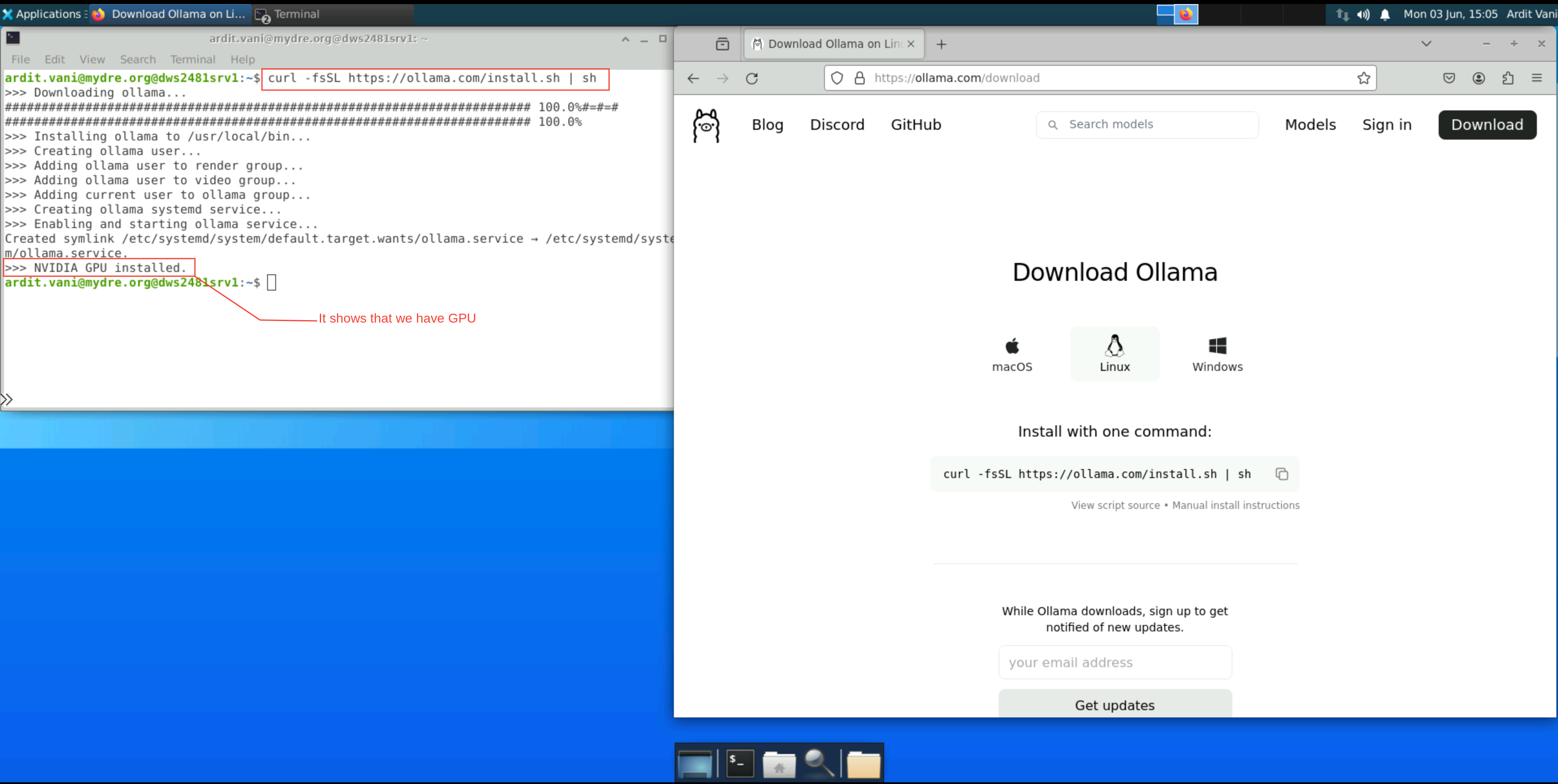This screenshot has height=784, width=1558.
Task: Switch to Firefox in the taskbar
Action: point(170,14)
